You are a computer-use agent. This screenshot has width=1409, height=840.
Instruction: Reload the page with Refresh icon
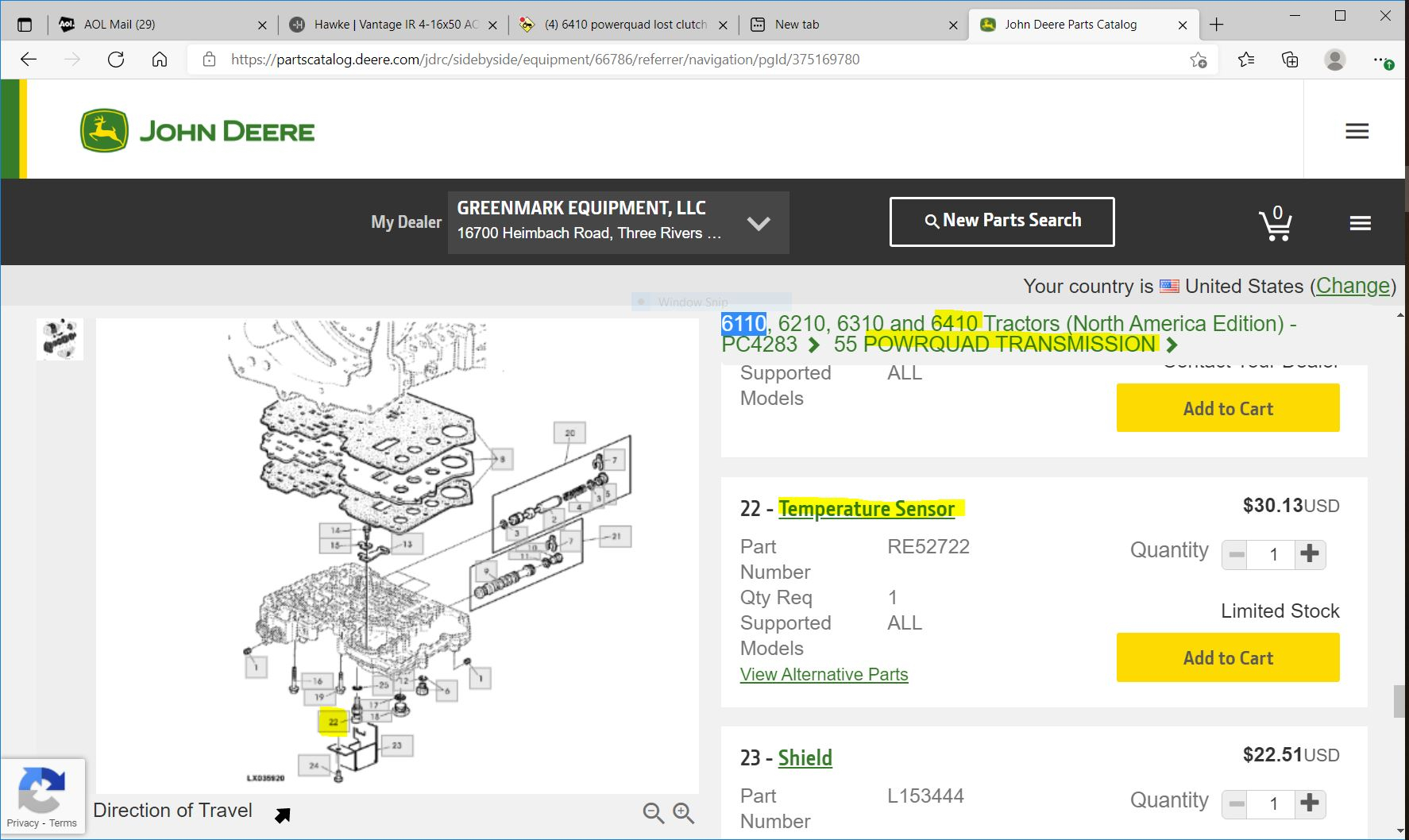point(116,60)
